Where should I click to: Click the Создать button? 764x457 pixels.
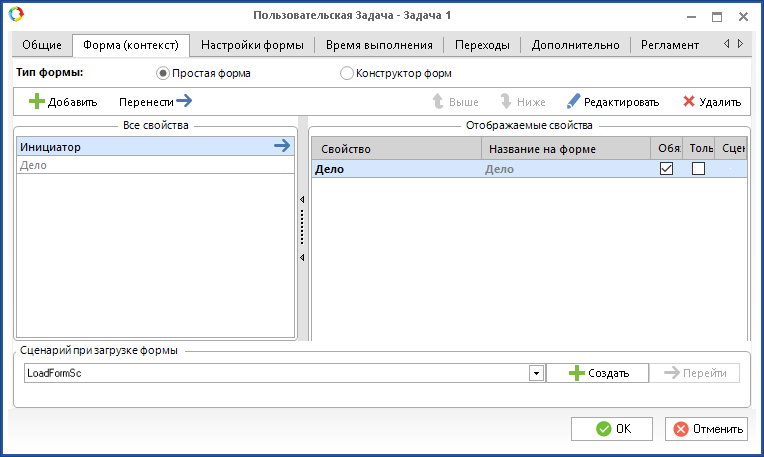(597, 373)
